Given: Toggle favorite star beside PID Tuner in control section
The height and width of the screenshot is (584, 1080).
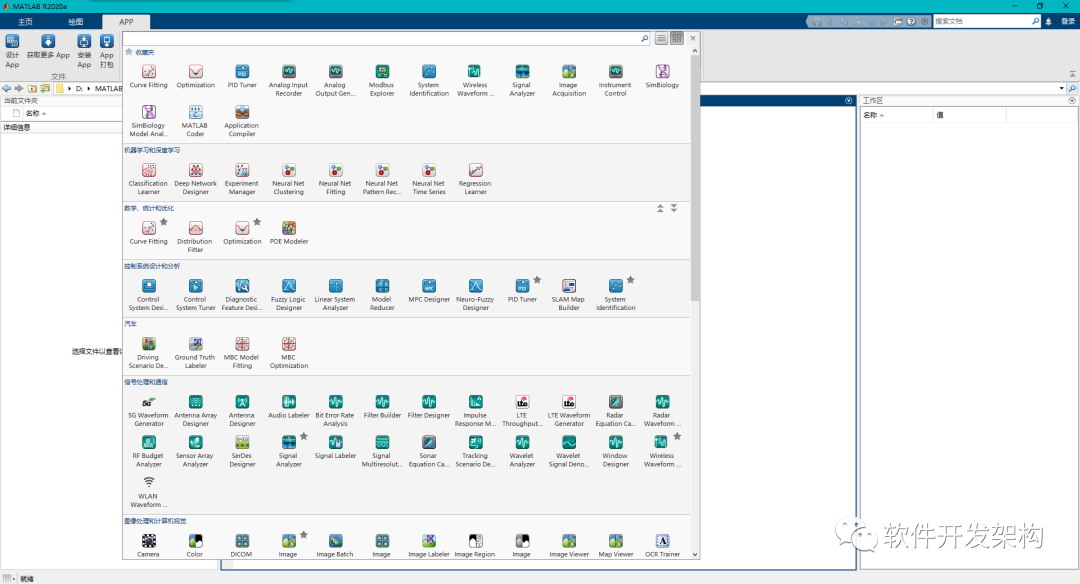Looking at the screenshot, I should pyautogui.click(x=537, y=280).
